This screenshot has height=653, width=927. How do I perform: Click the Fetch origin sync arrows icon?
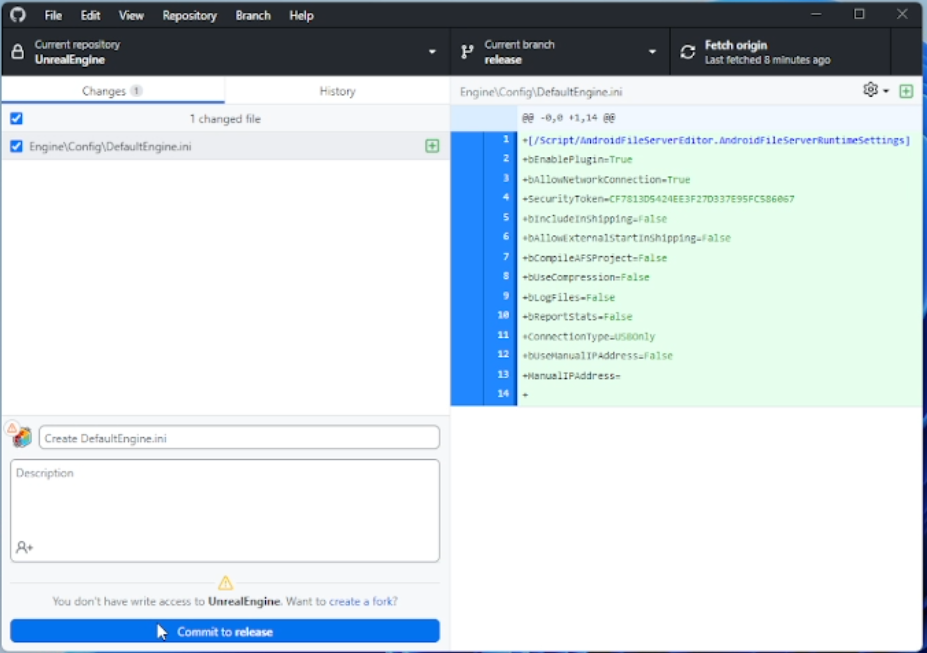click(688, 52)
